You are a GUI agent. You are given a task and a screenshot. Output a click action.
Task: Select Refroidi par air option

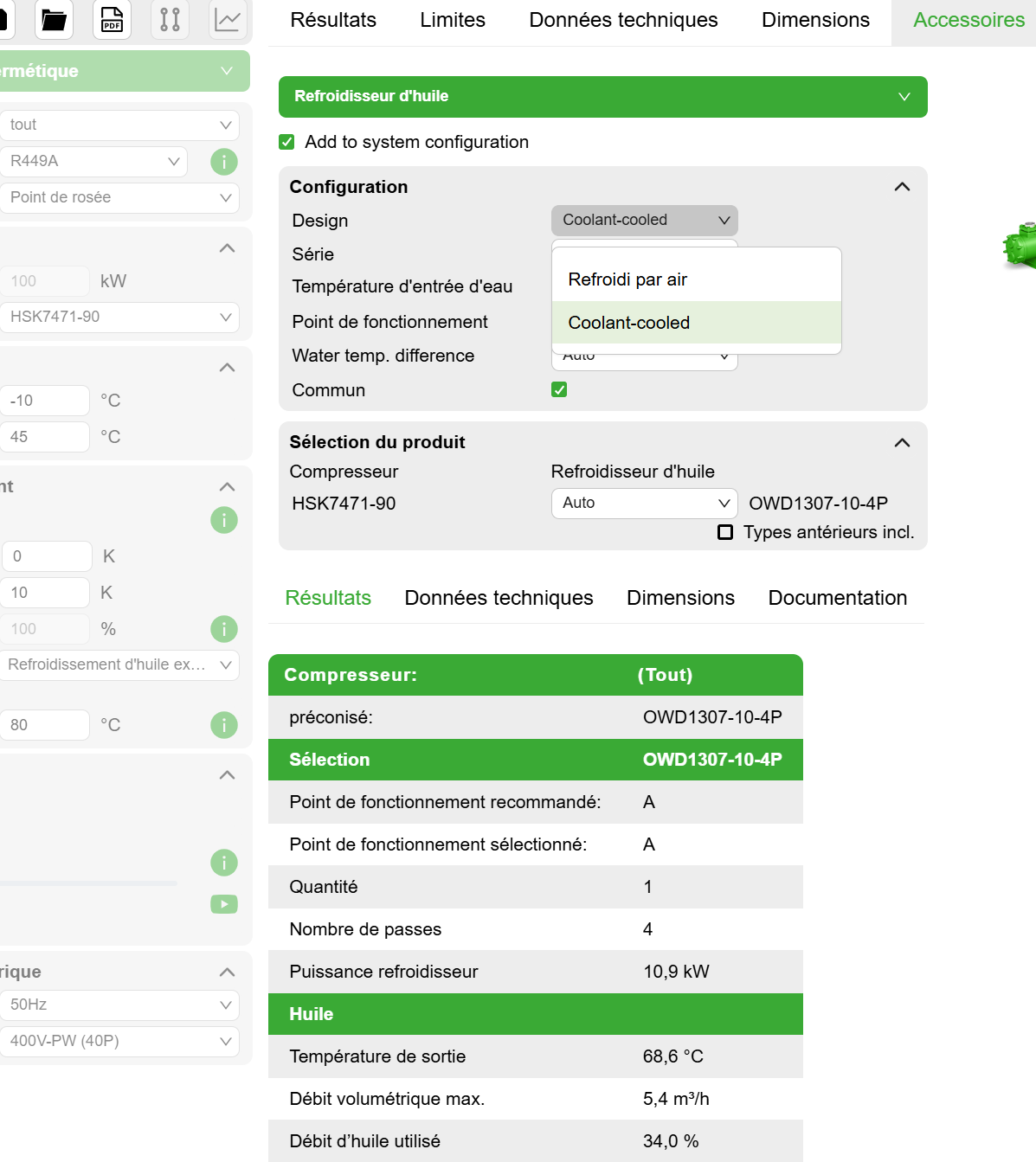point(627,279)
